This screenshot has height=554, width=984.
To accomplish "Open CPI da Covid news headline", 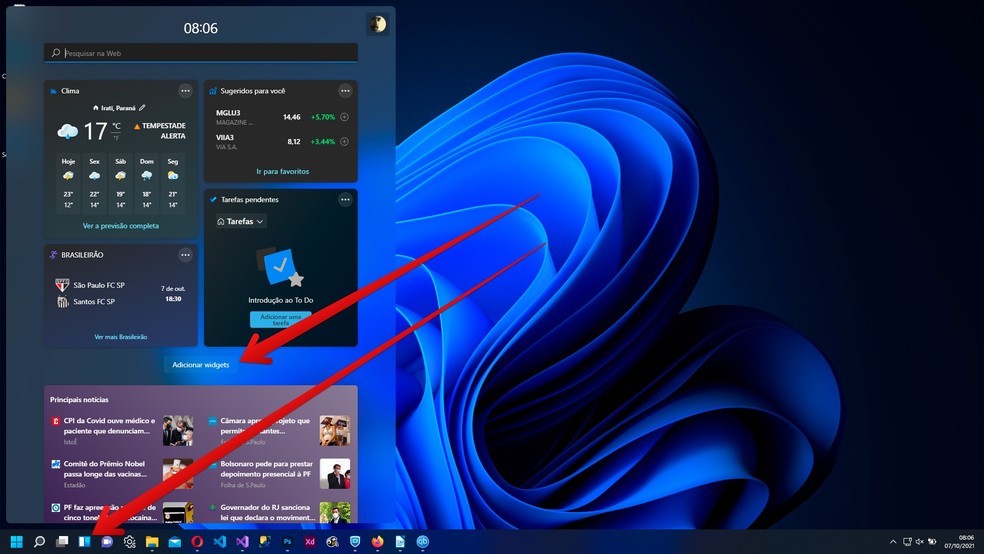I will click(109, 426).
